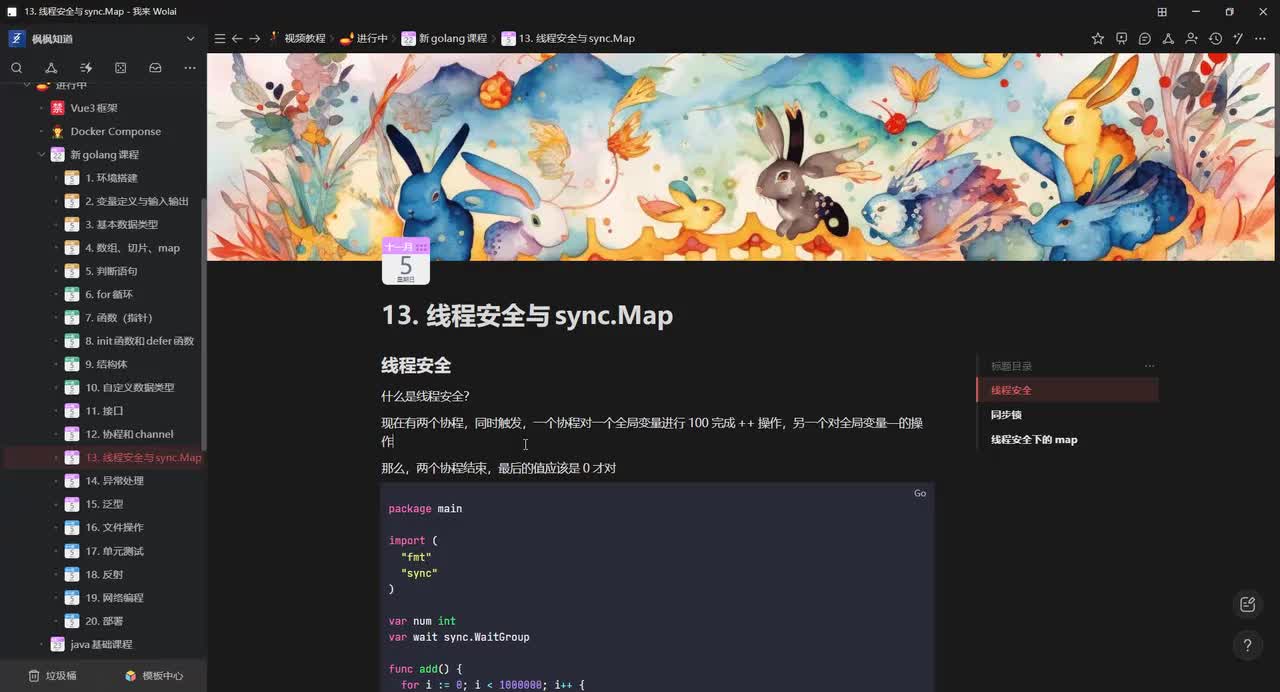
Task: Expand the 11. 接口 tree node
Action: [56, 411]
